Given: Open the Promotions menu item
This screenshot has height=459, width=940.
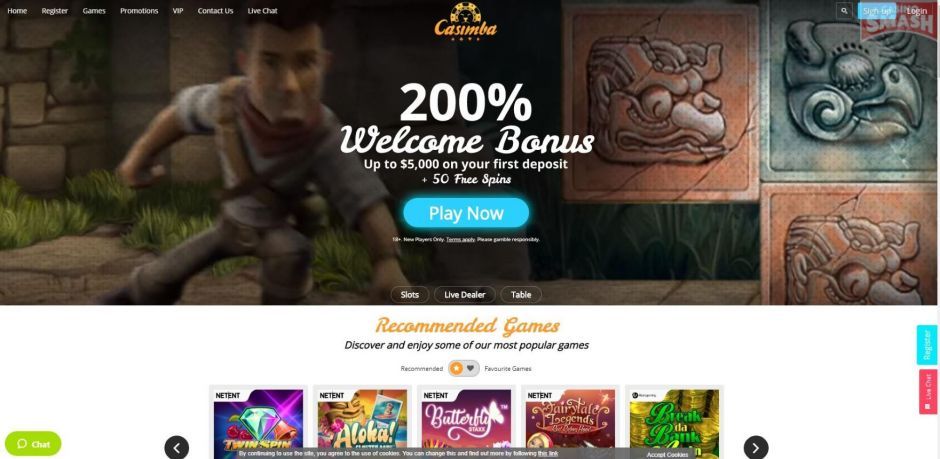Looking at the screenshot, I should pyautogui.click(x=139, y=11).
